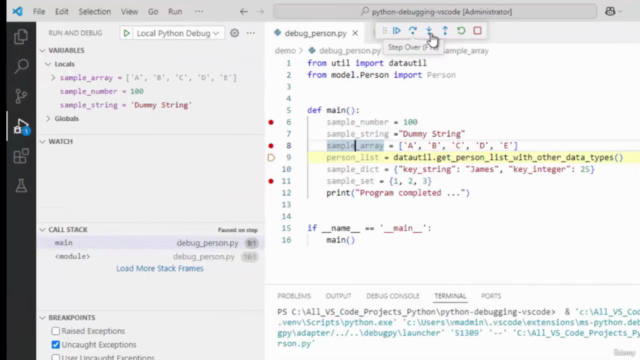The image size is (640, 360).
Task: Open the Selection menu
Action: coord(95,11)
